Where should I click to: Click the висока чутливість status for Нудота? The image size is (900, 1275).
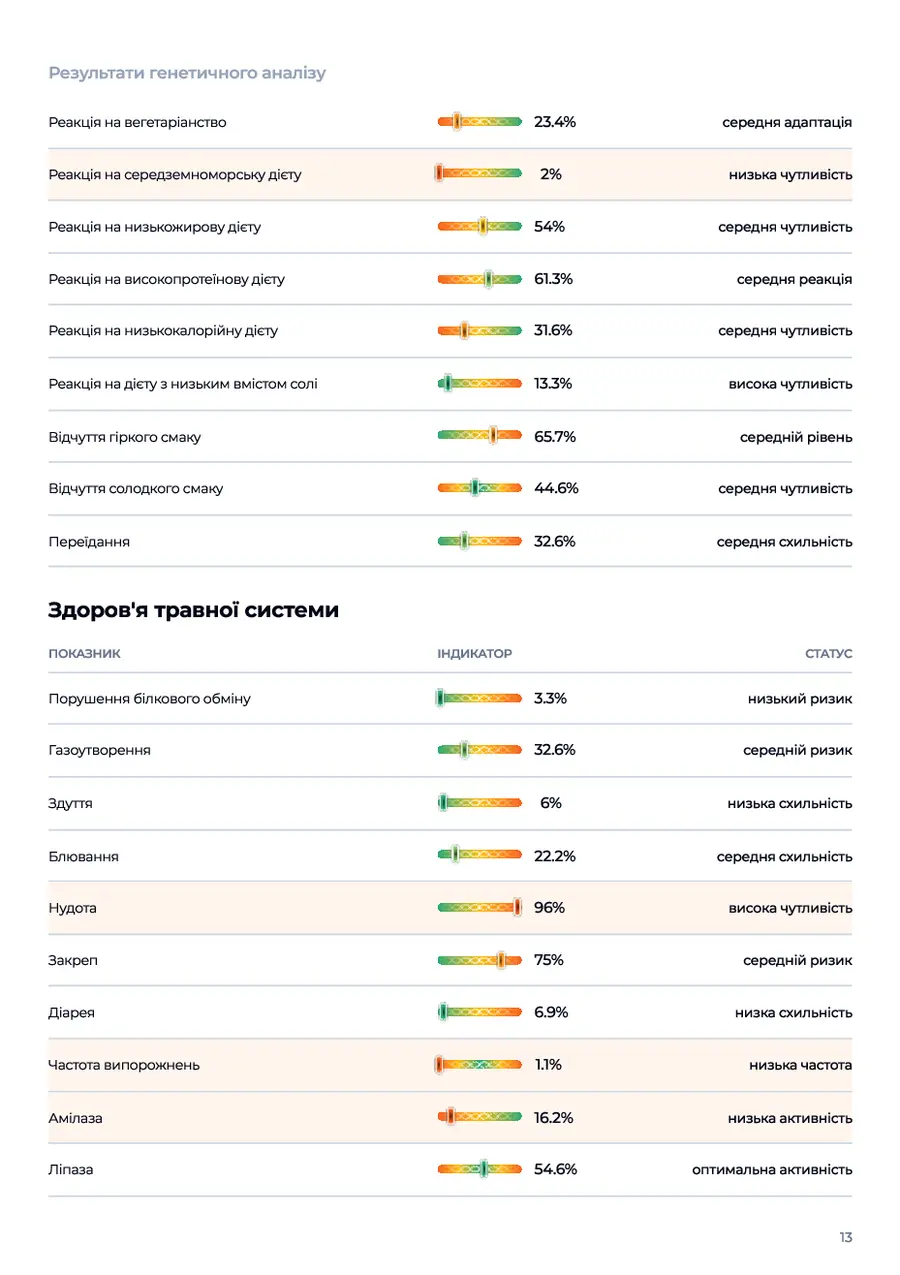click(790, 908)
